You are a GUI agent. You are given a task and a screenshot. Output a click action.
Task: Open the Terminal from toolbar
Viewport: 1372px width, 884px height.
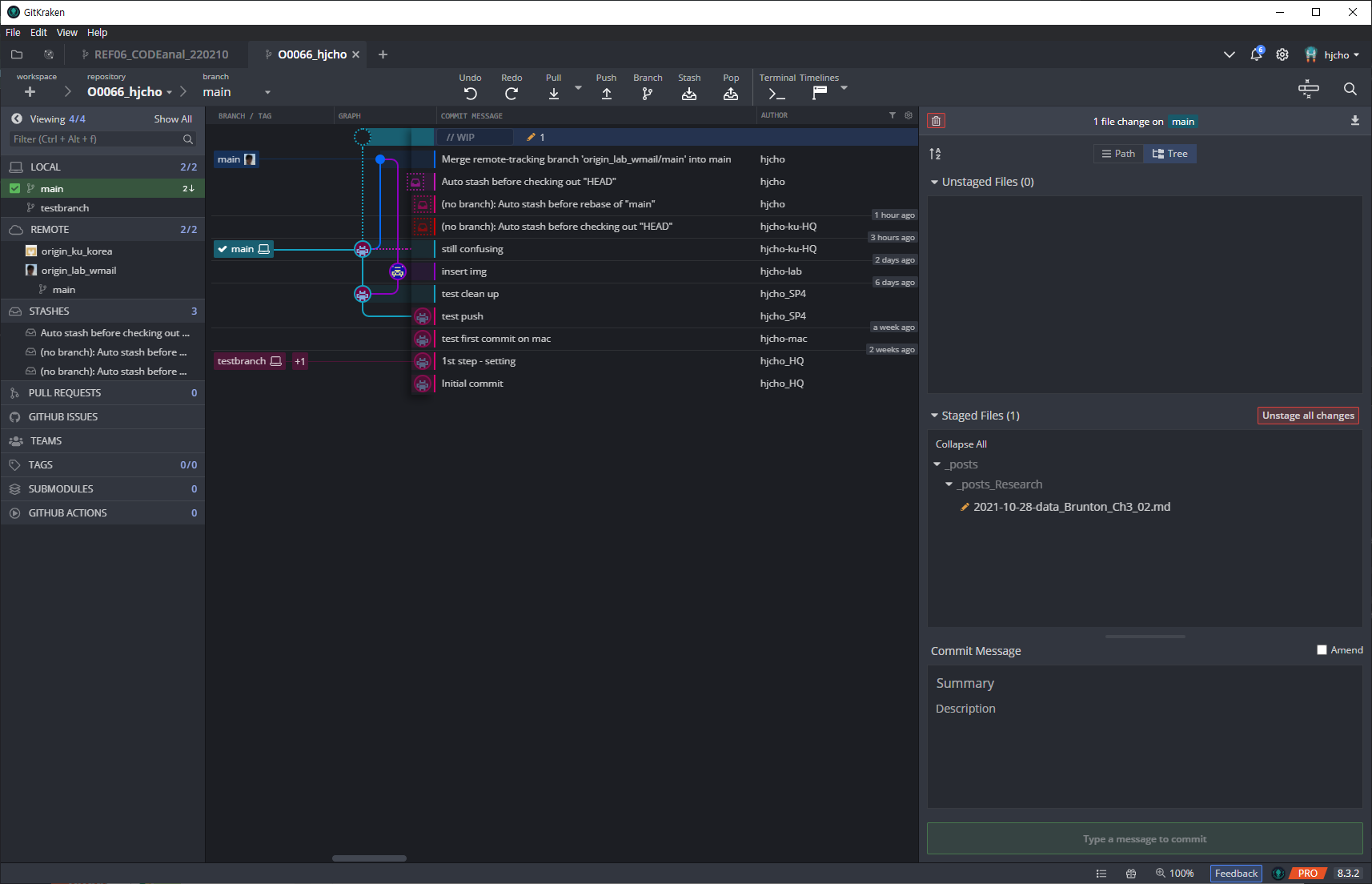coord(776,94)
